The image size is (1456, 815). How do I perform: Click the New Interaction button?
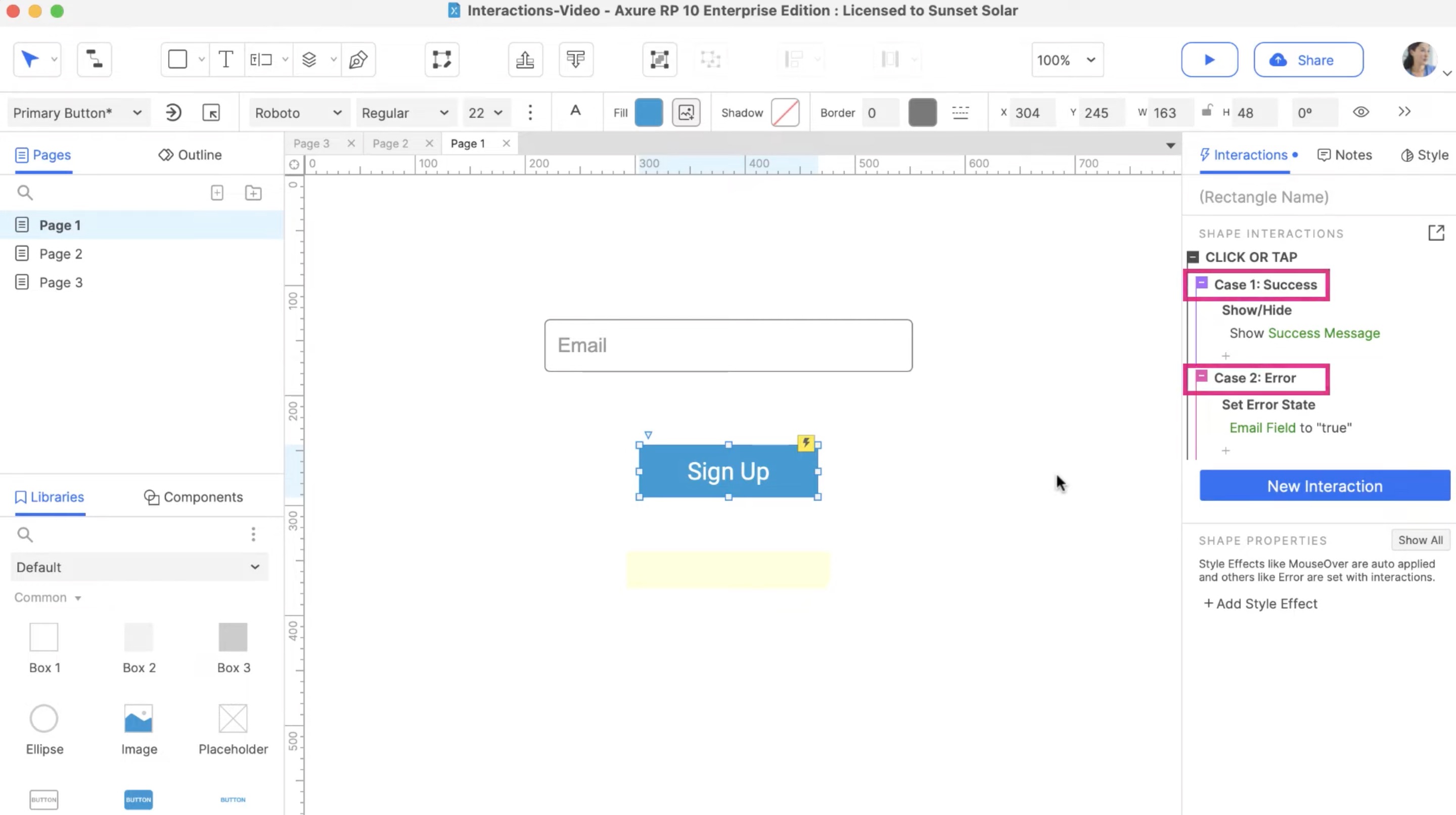coord(1325,486)
